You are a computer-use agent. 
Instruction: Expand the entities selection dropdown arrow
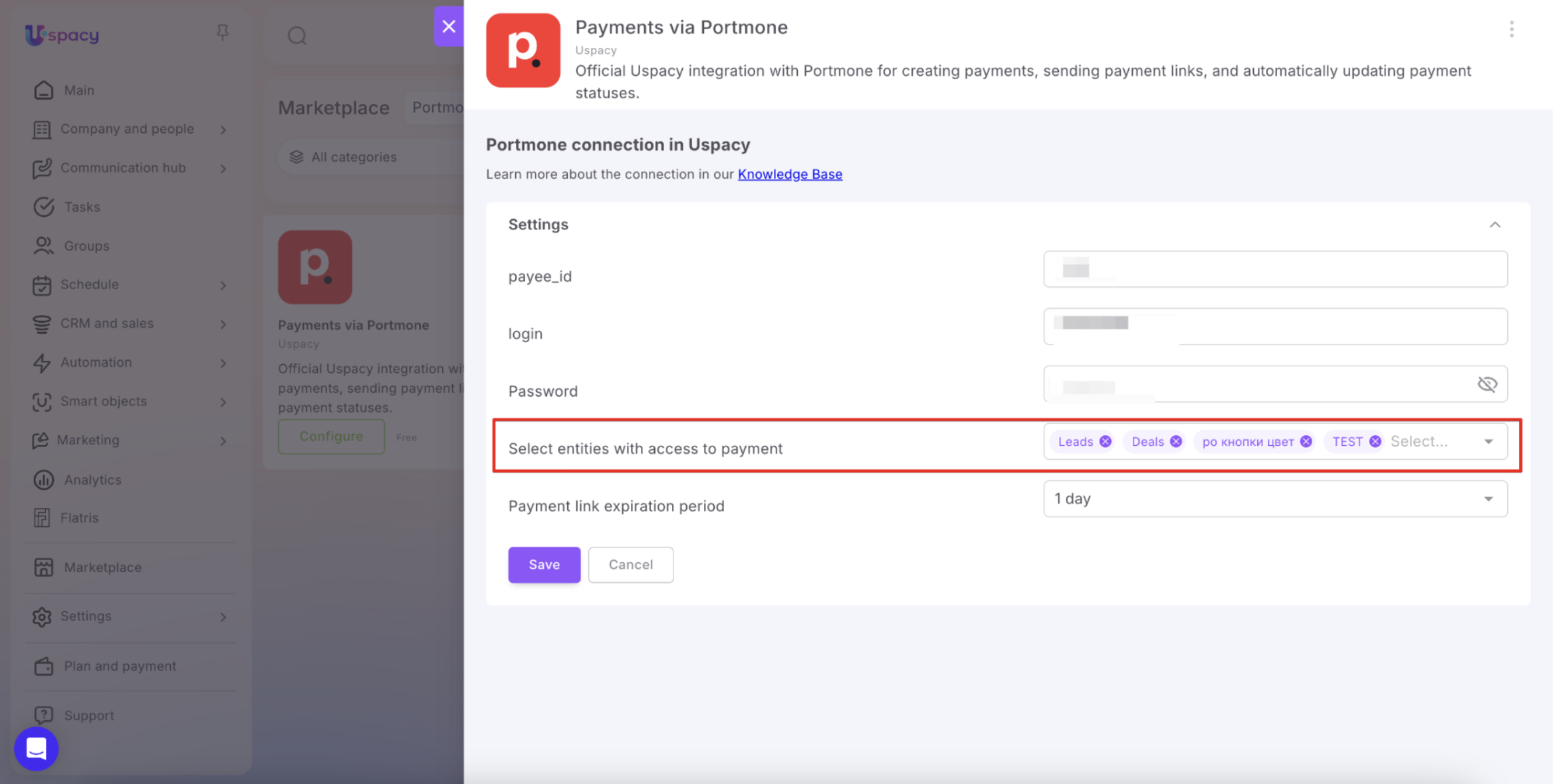(1489, 442)
